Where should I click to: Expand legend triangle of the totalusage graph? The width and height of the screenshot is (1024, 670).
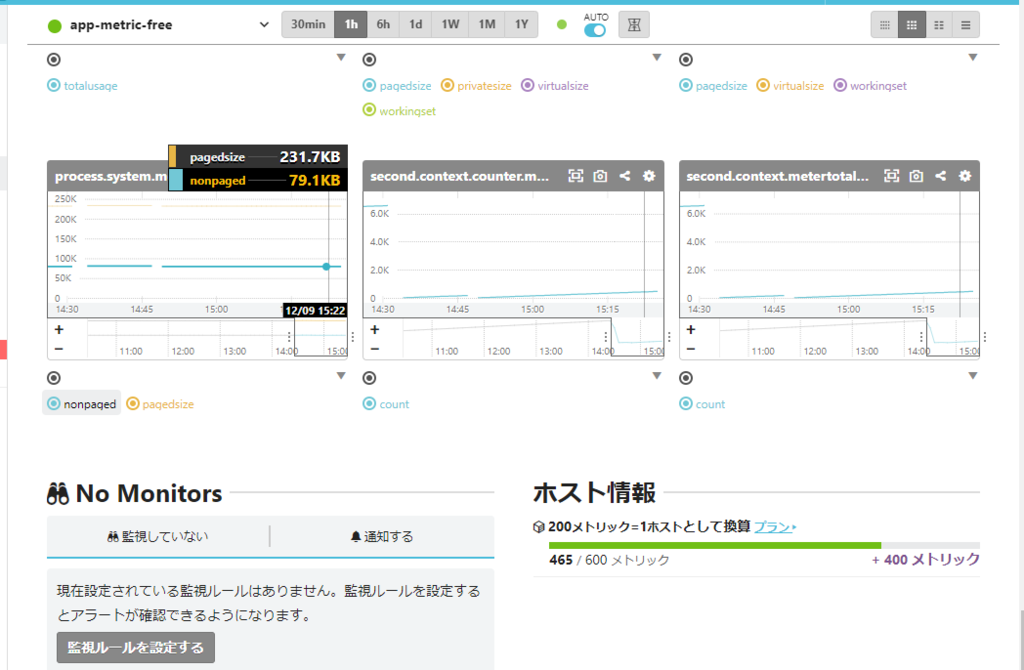(x=341, y=57)
